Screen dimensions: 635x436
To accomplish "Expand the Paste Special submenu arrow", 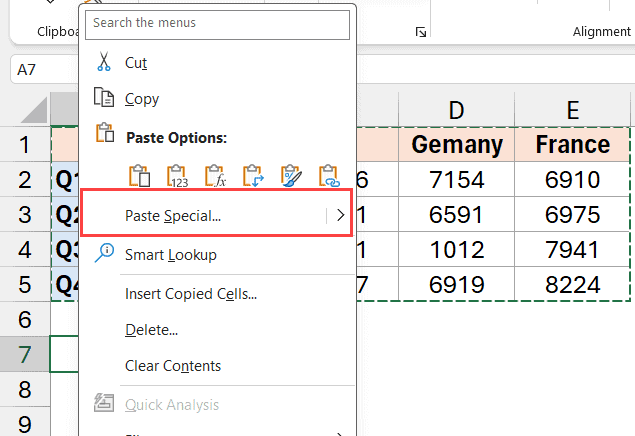I will pos(340,215).
